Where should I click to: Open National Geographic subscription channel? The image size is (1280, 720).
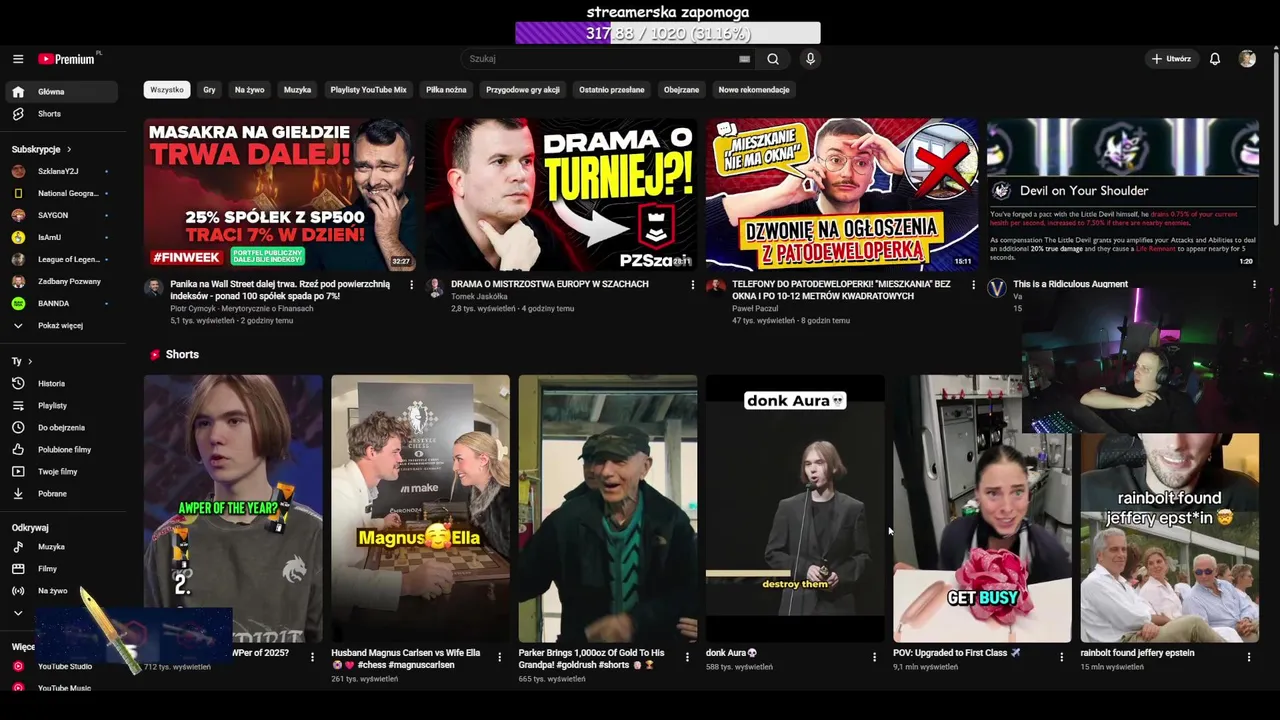[x=62, y=194]
